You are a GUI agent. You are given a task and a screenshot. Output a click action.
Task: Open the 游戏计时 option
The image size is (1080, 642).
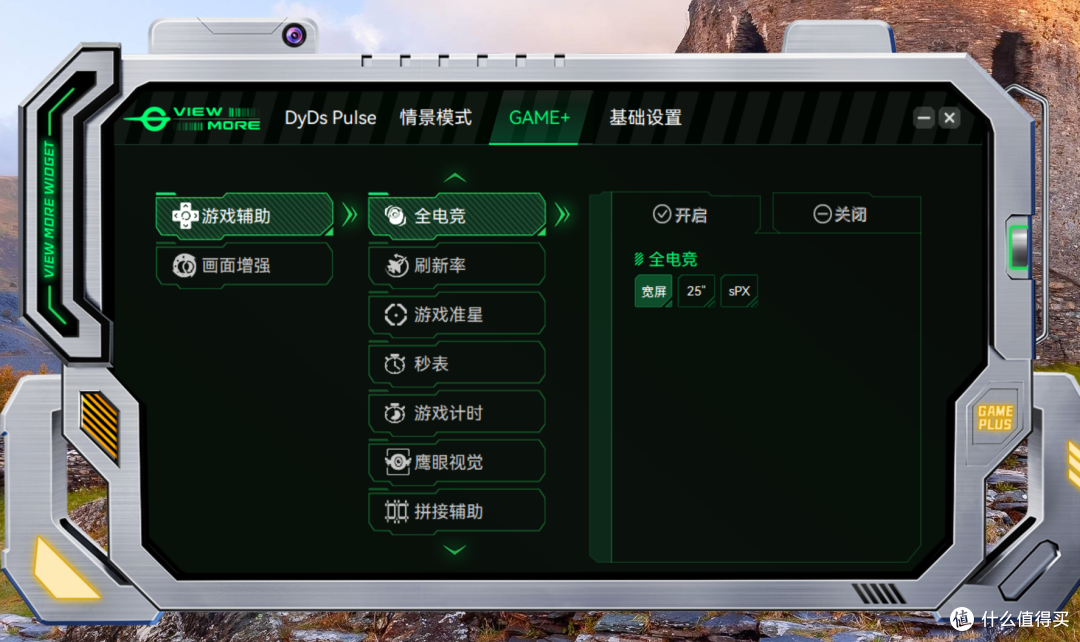click(457, 413)
